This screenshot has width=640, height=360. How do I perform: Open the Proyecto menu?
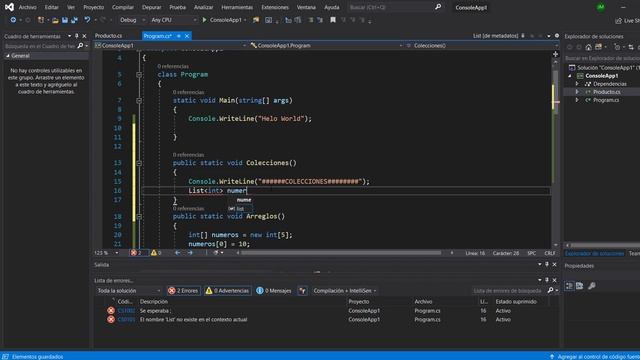tap(93, 7)
